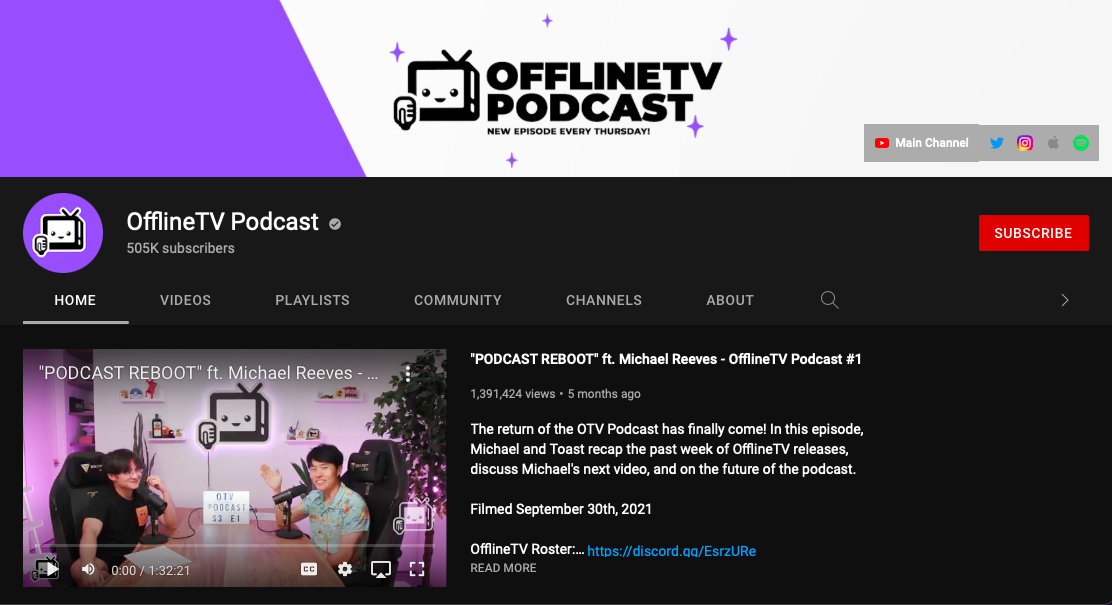This screenshot has width=1112, height=605.
Task: Click the video progress bar
Action: click(x=234, y=545)
